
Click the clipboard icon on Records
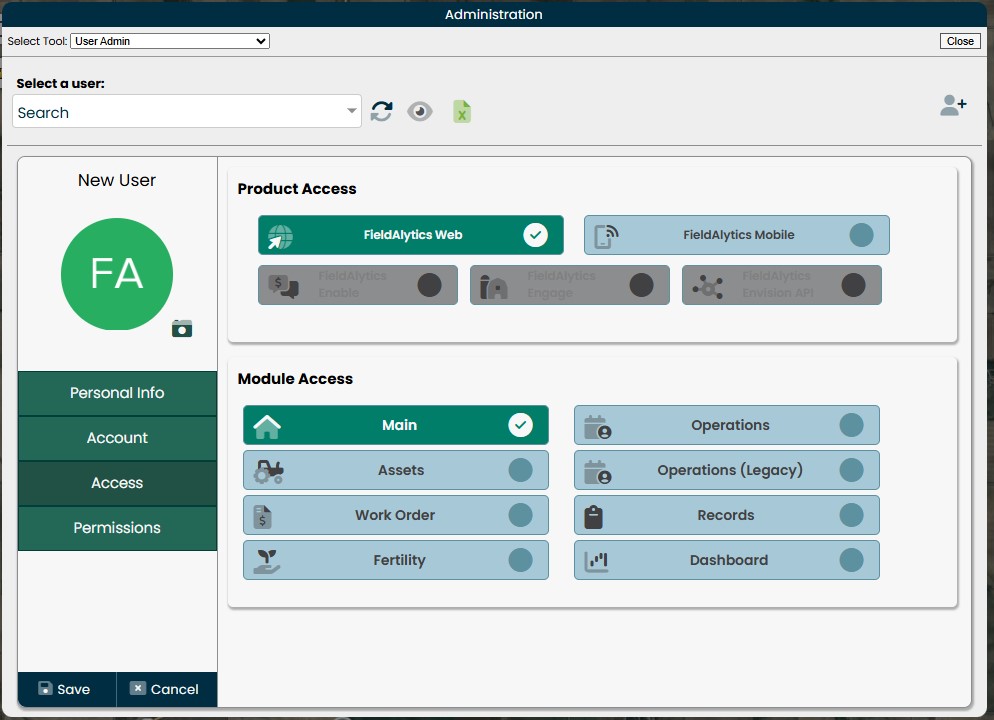pos(593,517)
